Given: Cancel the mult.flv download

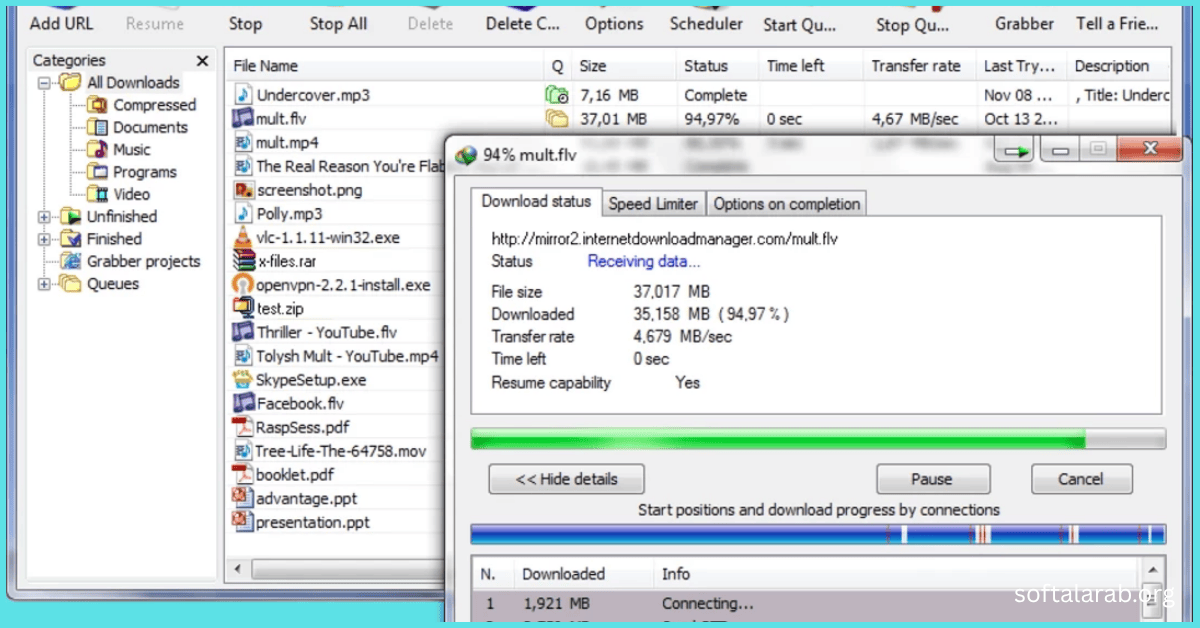Looking at the screenshot, I should (1081, 479).
